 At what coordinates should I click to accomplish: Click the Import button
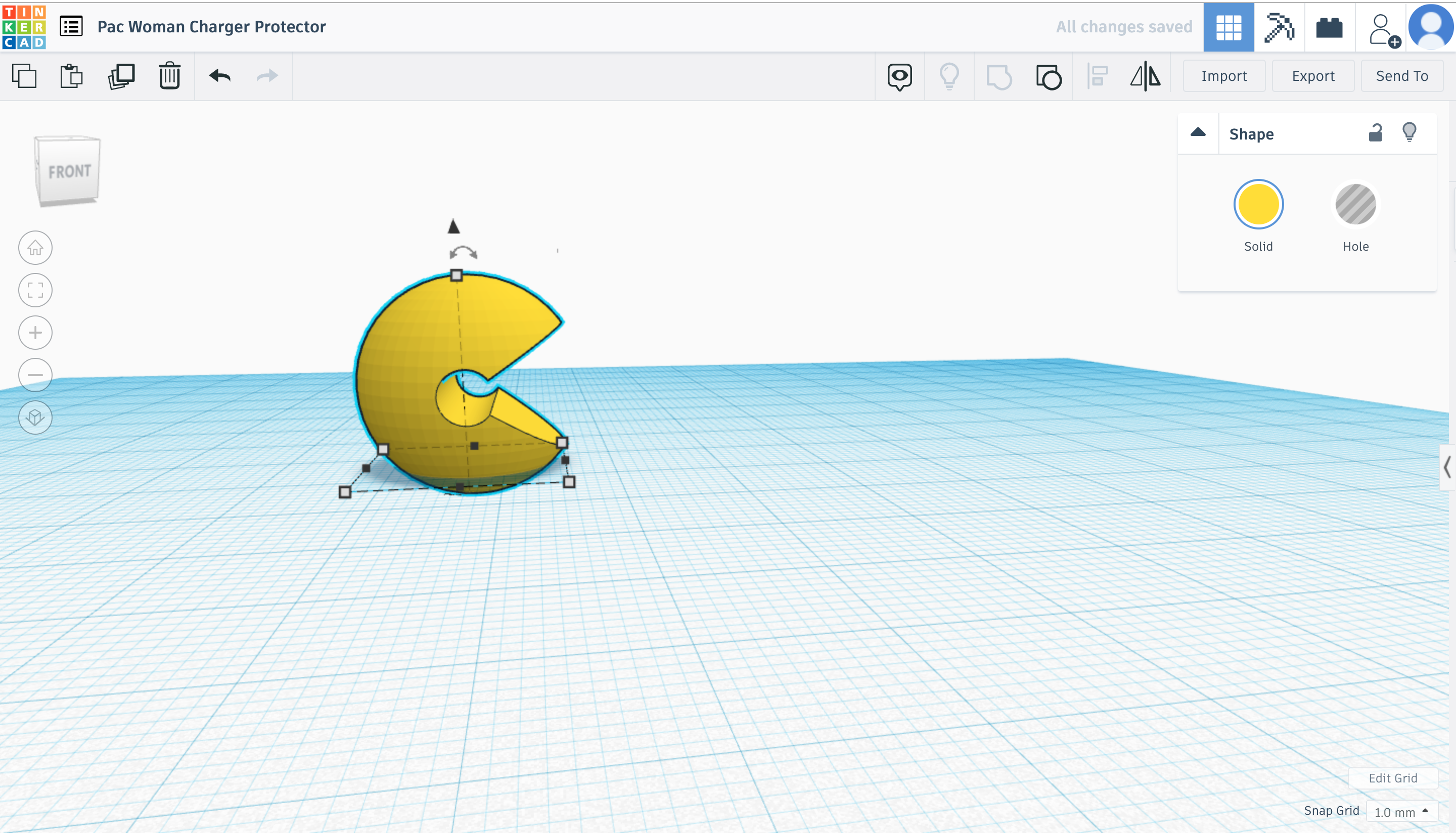(1224, 76)
